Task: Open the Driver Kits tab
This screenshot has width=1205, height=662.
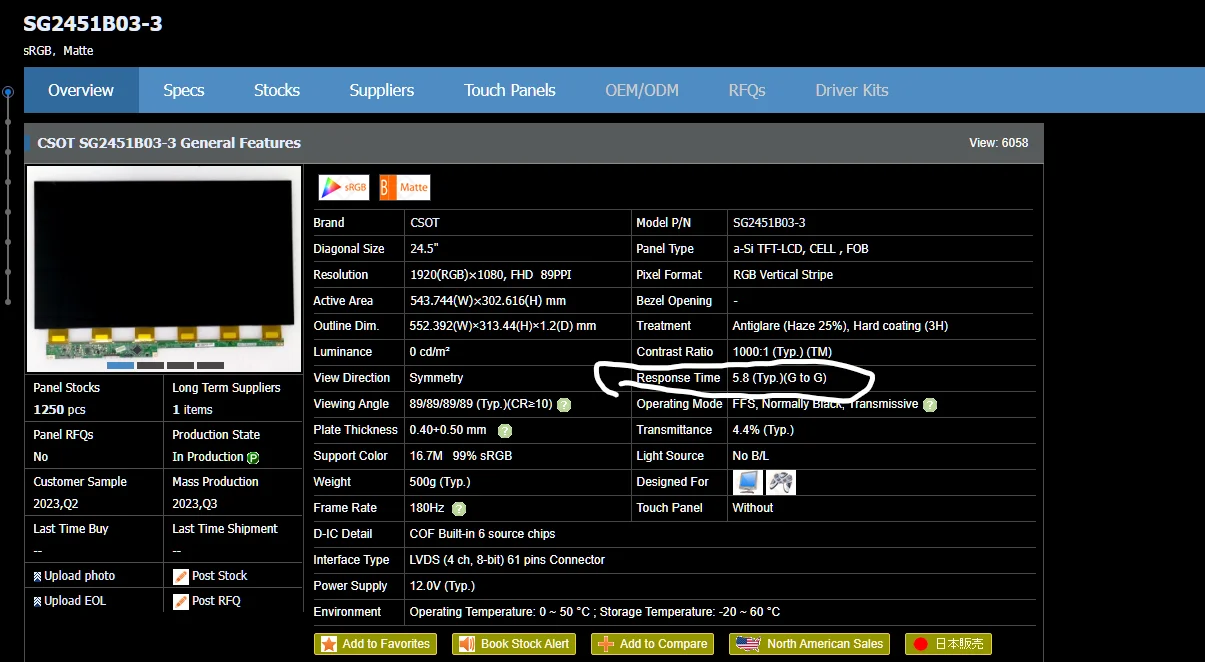Action: tap(852, 90)
